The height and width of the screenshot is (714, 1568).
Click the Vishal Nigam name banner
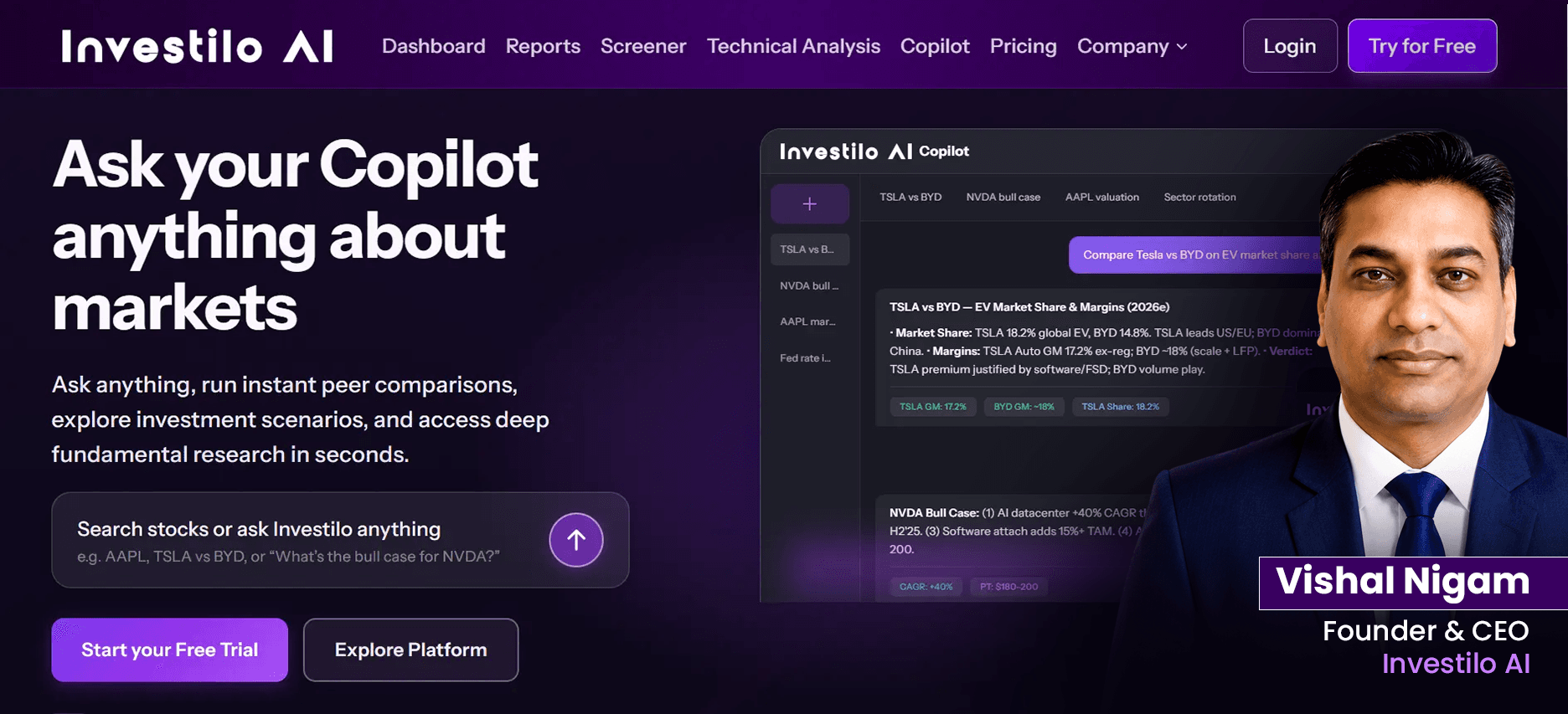1413,583
